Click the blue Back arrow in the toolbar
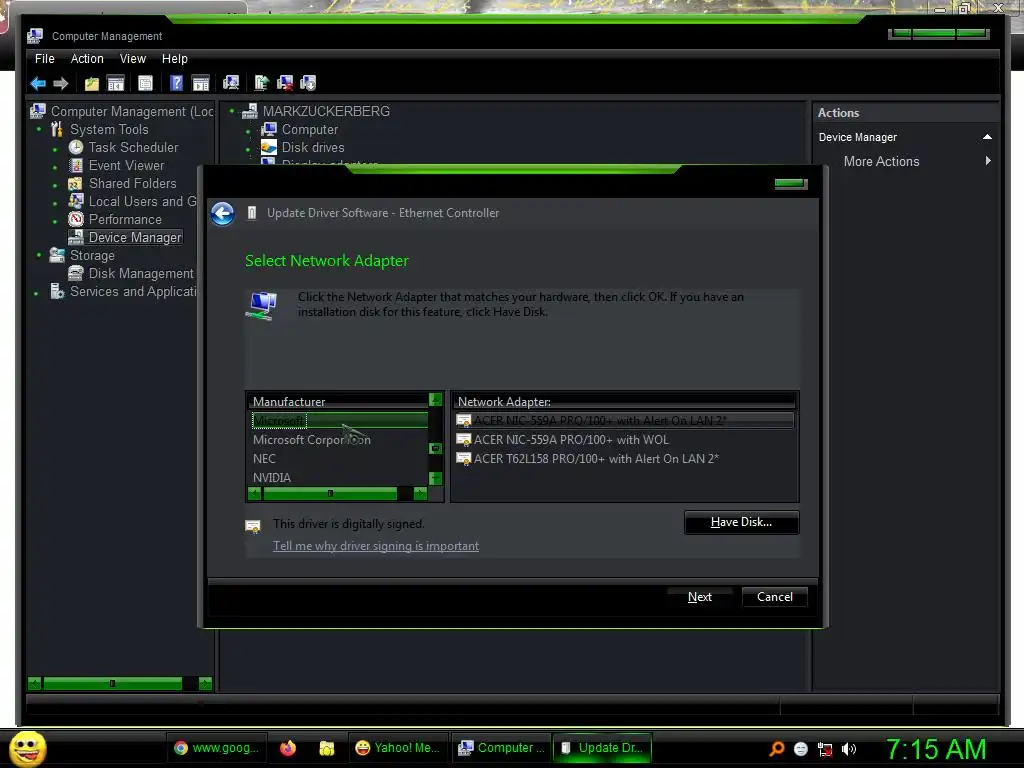Viewport: 1024px width, 768px height. pos(38,83)
